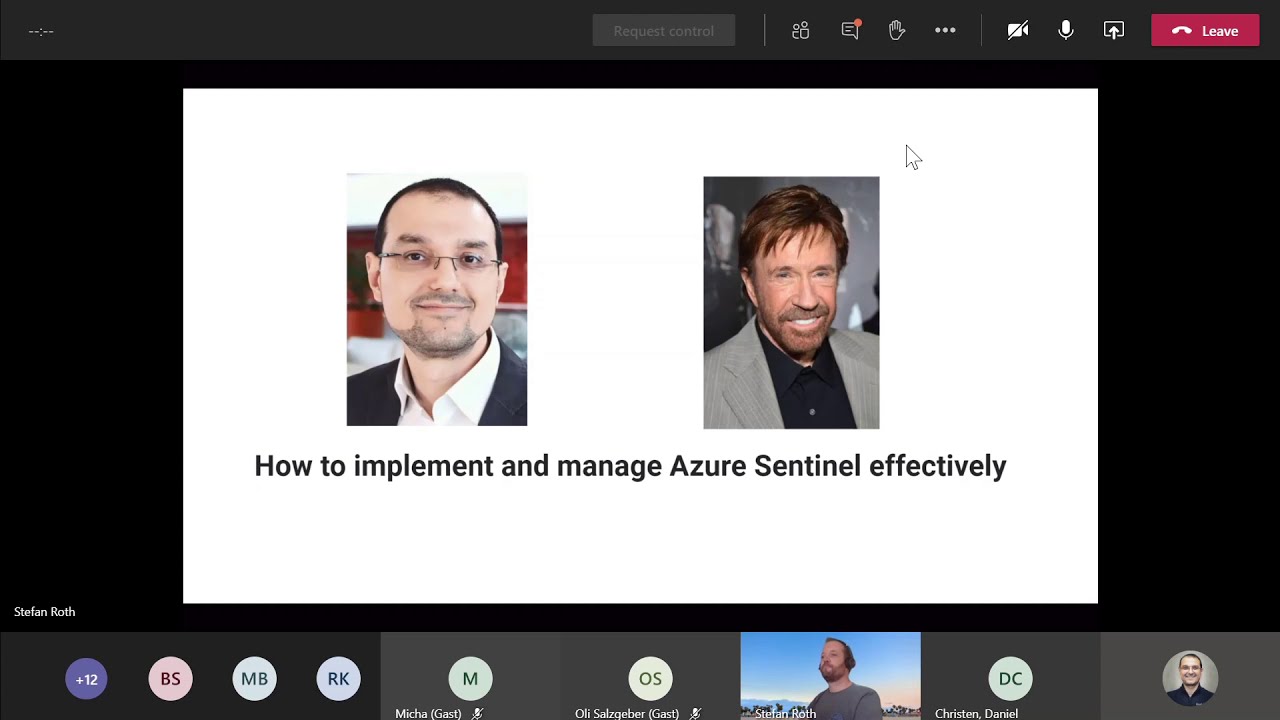Image resolution: width=1280 pixels, height=720 pixels.
Task: Open More actions ellipsis menu
Action: (x=945, y=31)
